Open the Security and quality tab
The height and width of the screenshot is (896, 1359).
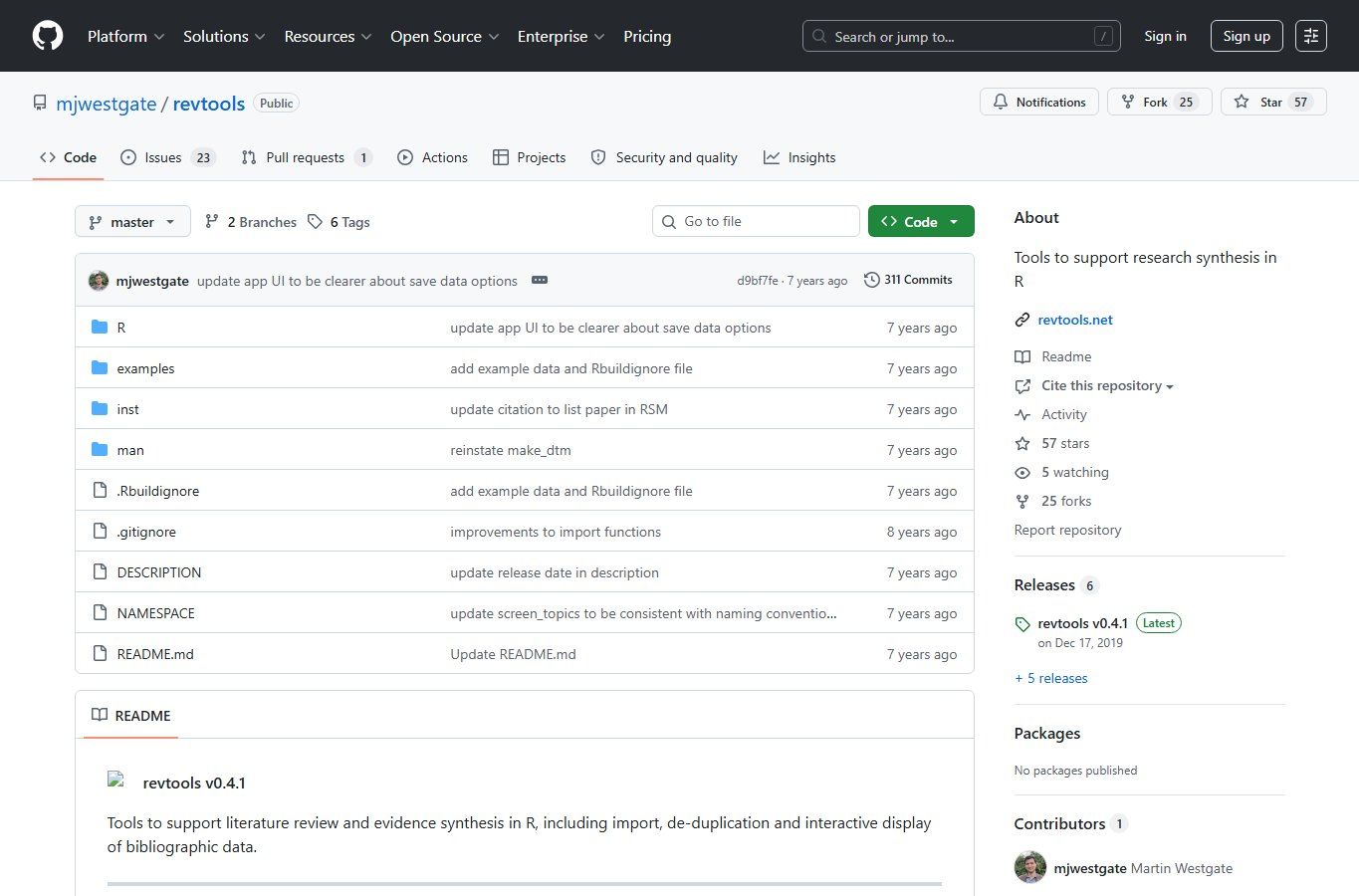pyautogui.click(x=664, y=157)
